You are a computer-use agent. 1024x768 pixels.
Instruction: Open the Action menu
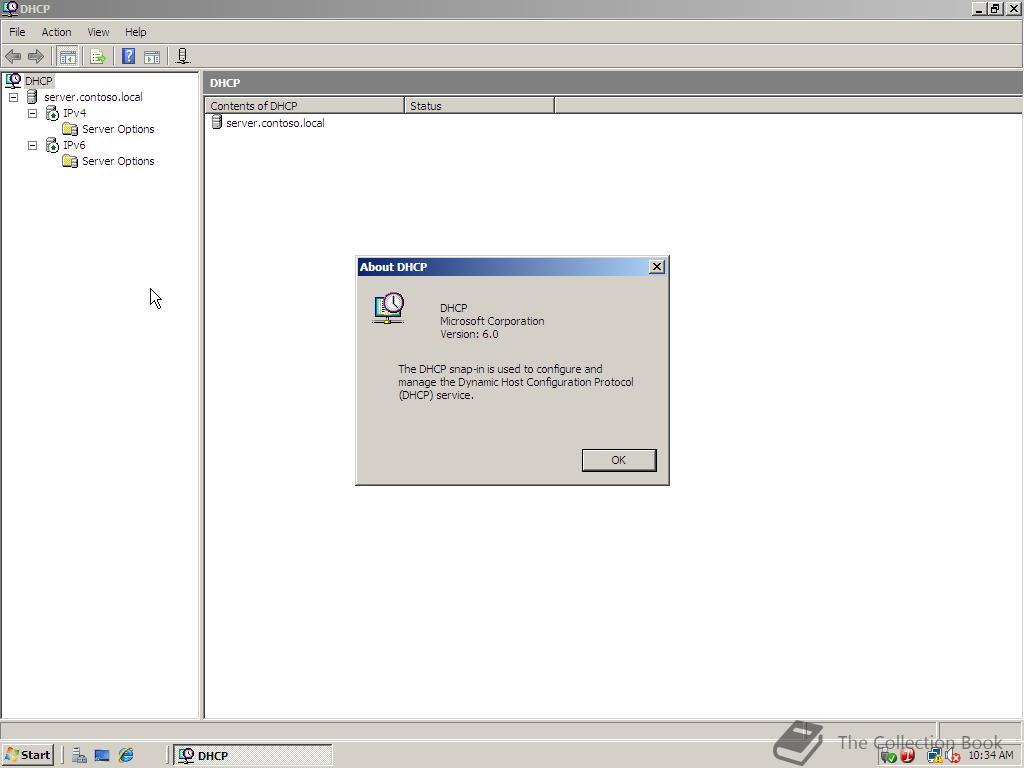tap(56, 32)
